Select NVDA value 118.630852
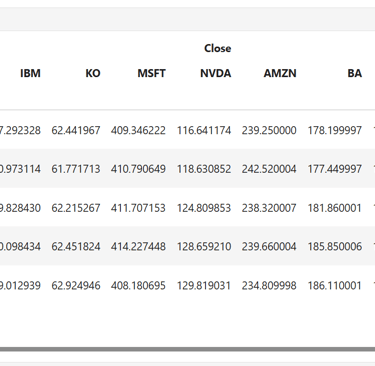The width and height of the screenshot is (375, 366). [x=204, y=169]
